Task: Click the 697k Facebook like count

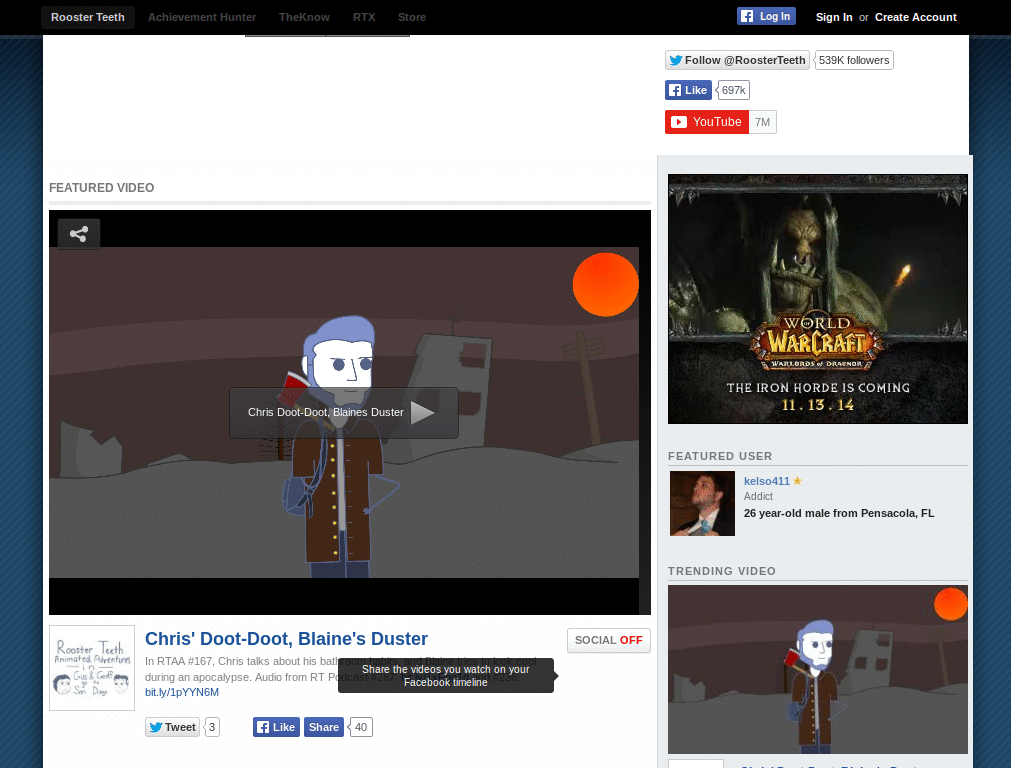Action: coord(733,90)
